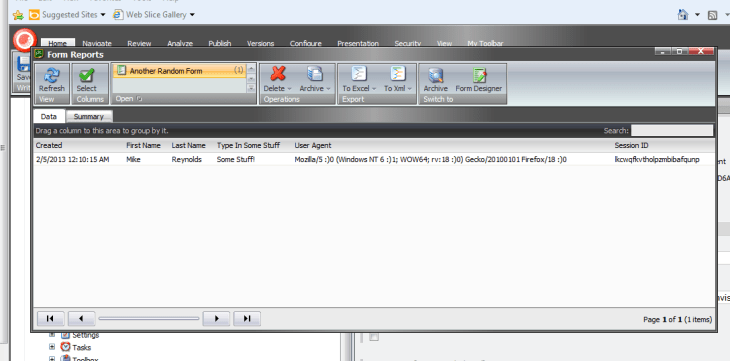Open the Delete dropdown arrow
Image resolution: width=730 pixels, height=361 pixels.
289,89
